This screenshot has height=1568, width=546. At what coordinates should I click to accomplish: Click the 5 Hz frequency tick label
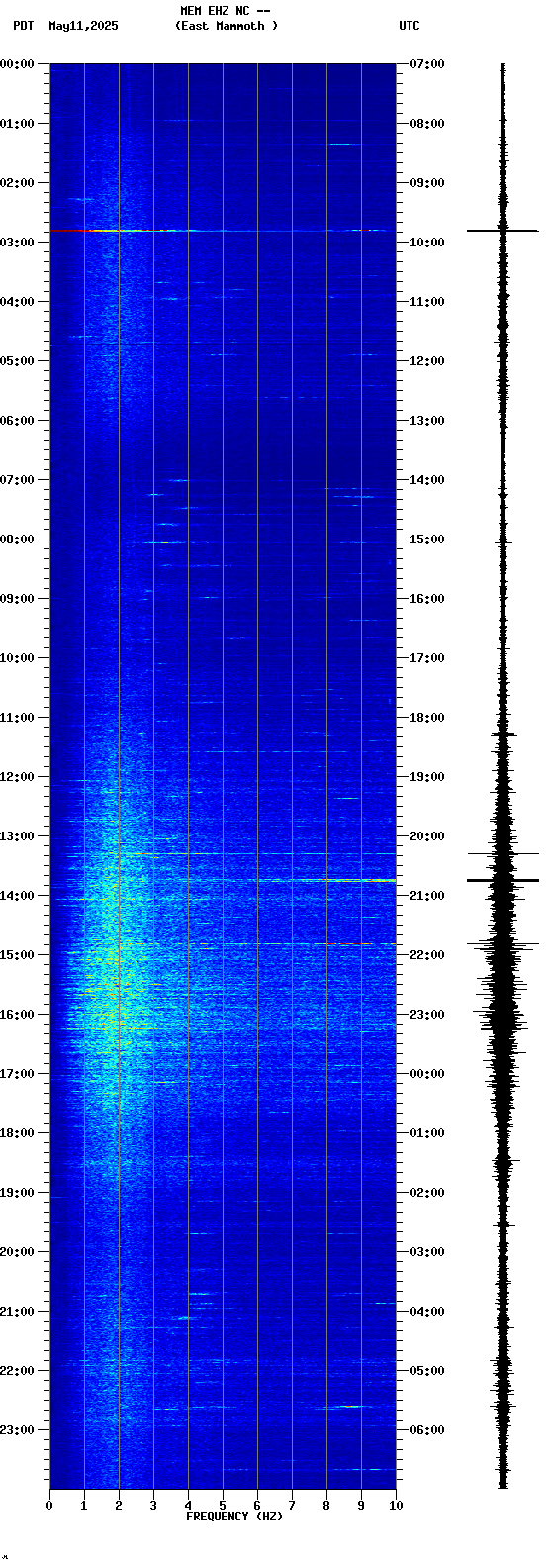223,1506
